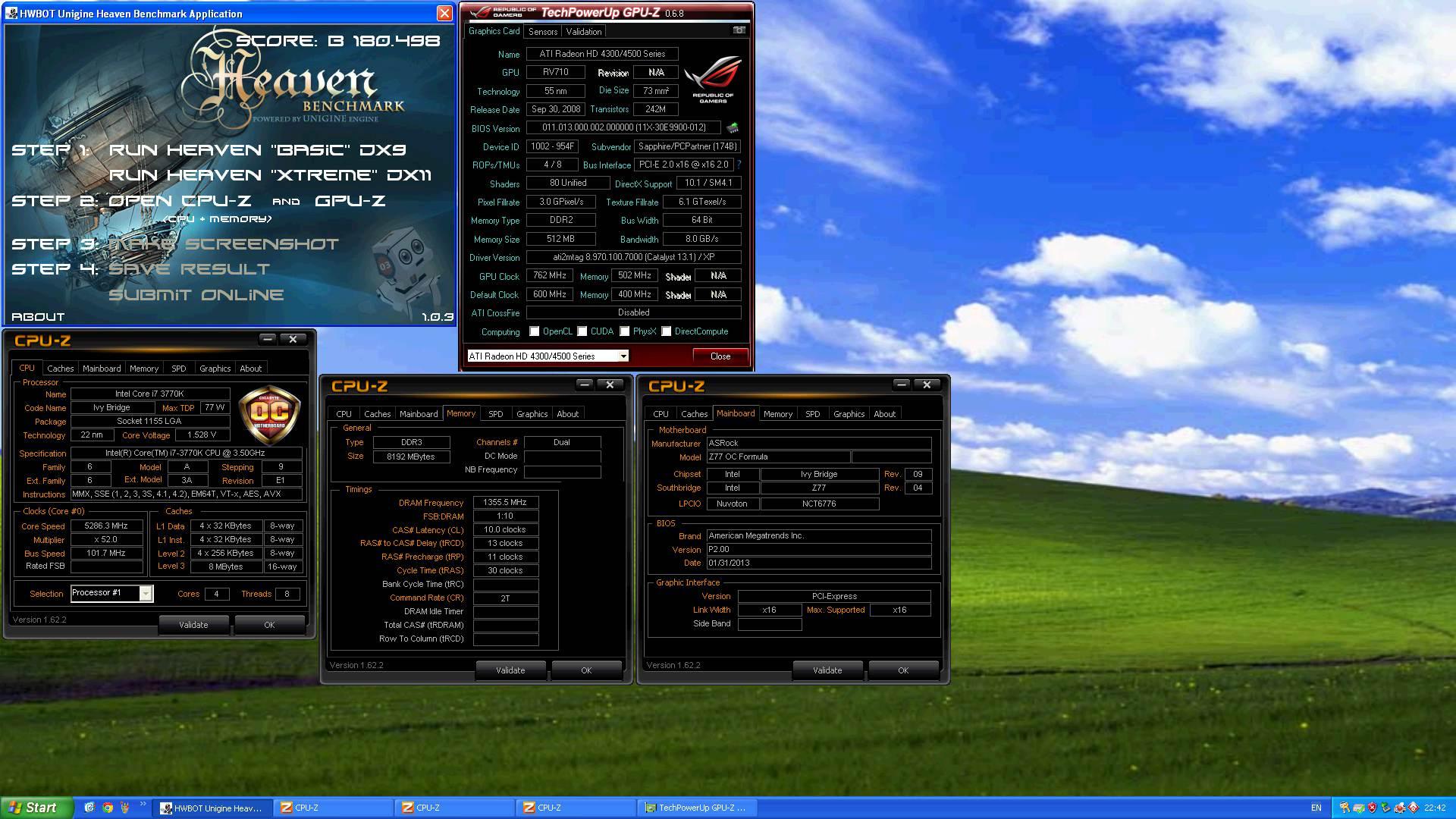Click the Close button in GPU-Z
This screenshot has width=1456, height=819.
click(720, 356)
